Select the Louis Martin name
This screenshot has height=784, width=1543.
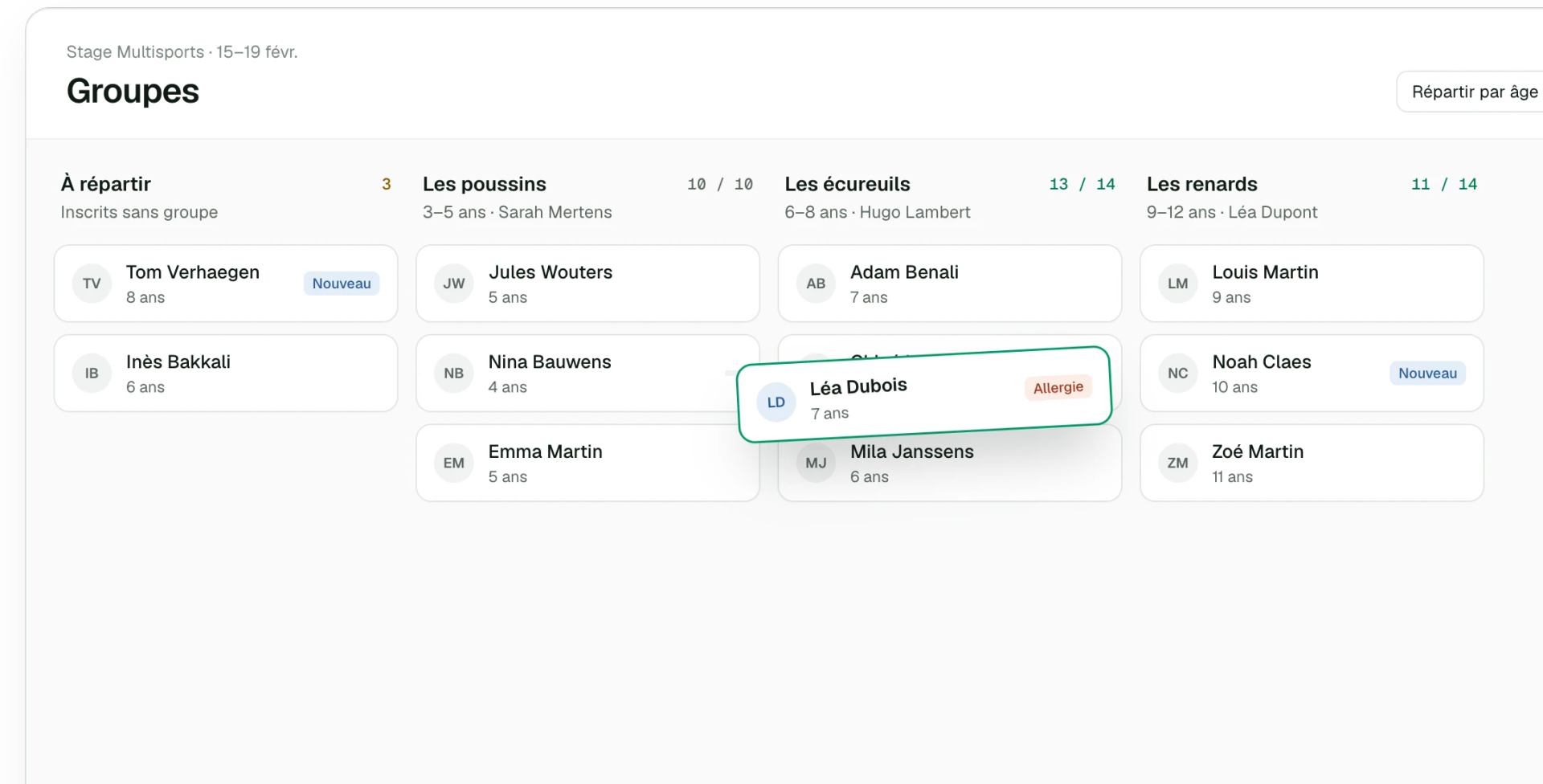pos(1266,272)
